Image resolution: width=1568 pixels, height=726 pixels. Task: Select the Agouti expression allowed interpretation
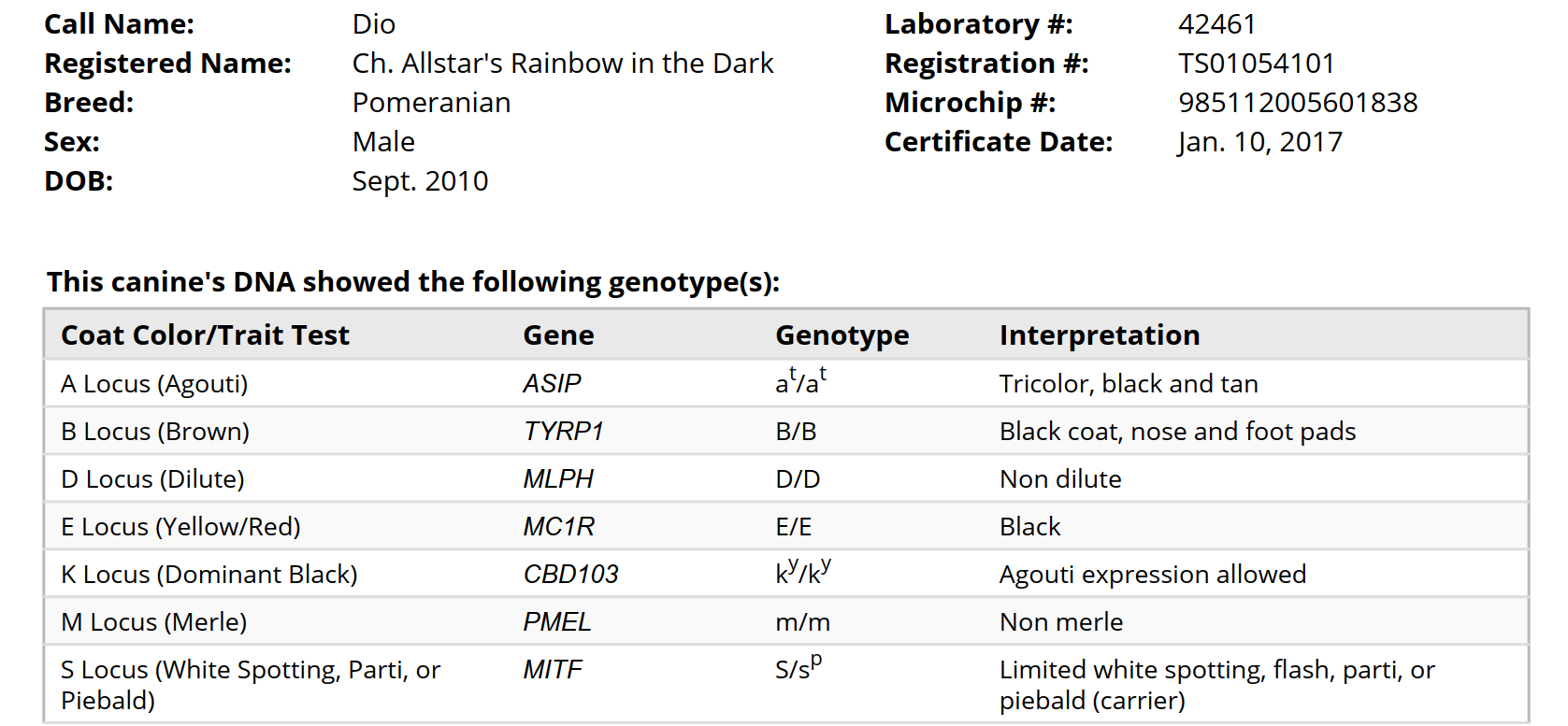1152,575
